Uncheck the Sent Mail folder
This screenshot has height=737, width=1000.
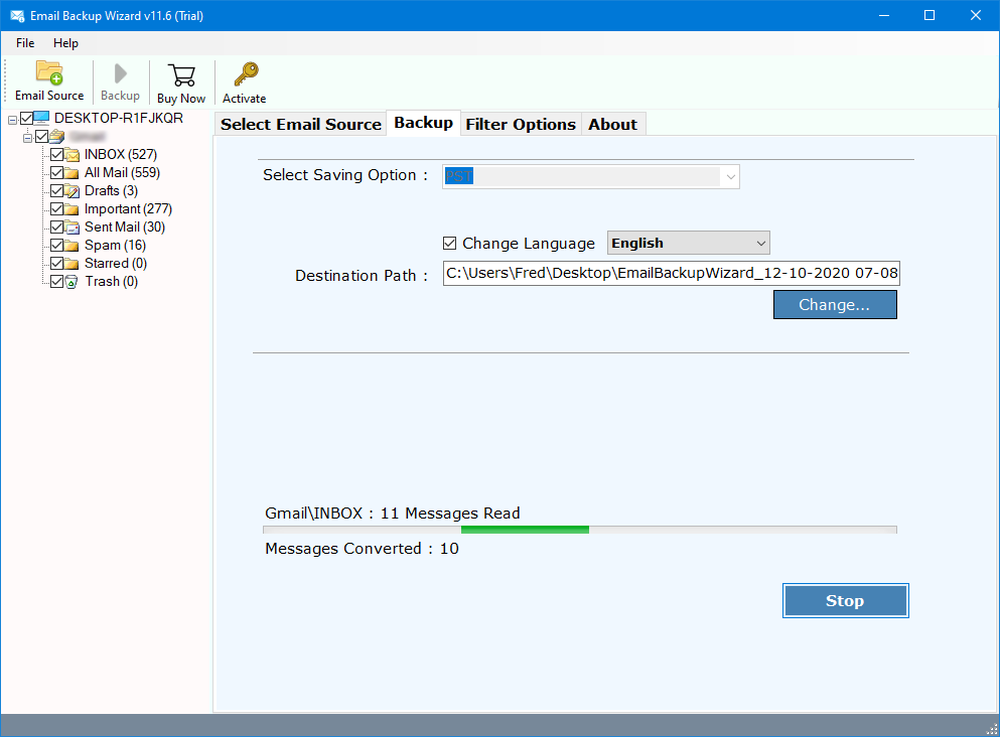coord(57,227)
